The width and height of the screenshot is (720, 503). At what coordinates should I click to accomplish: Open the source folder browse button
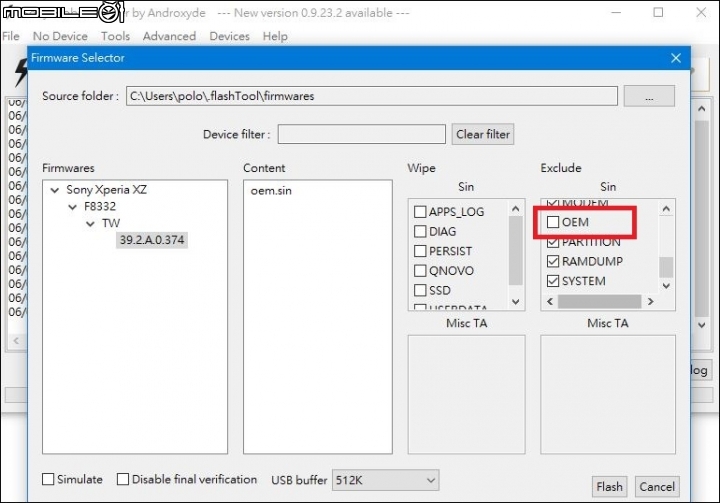[649, 96]
